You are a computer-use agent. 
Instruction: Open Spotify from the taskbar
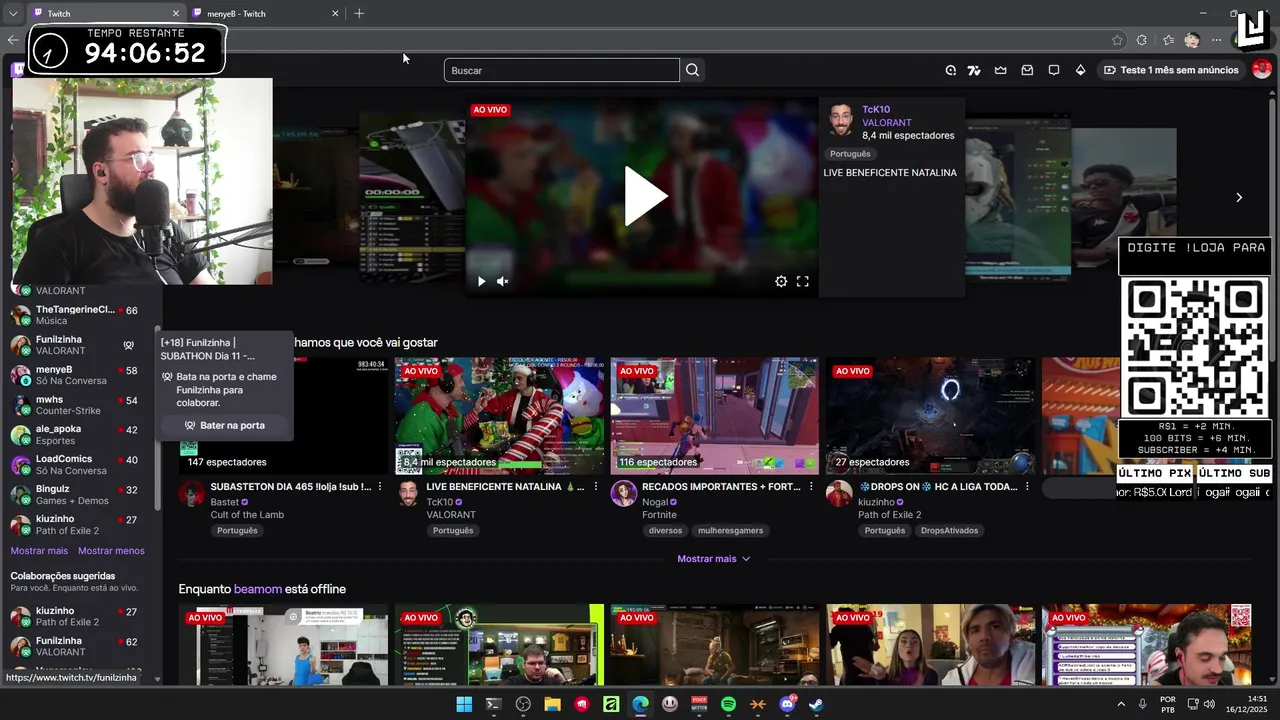click(728, 704)
